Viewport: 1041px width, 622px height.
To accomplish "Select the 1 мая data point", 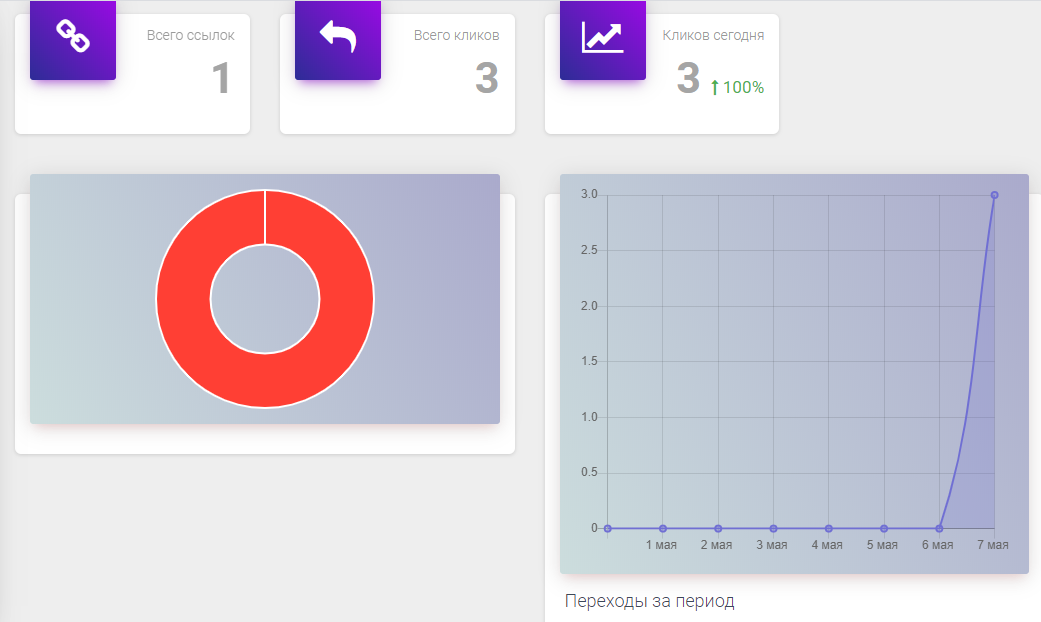I will 662,528.
